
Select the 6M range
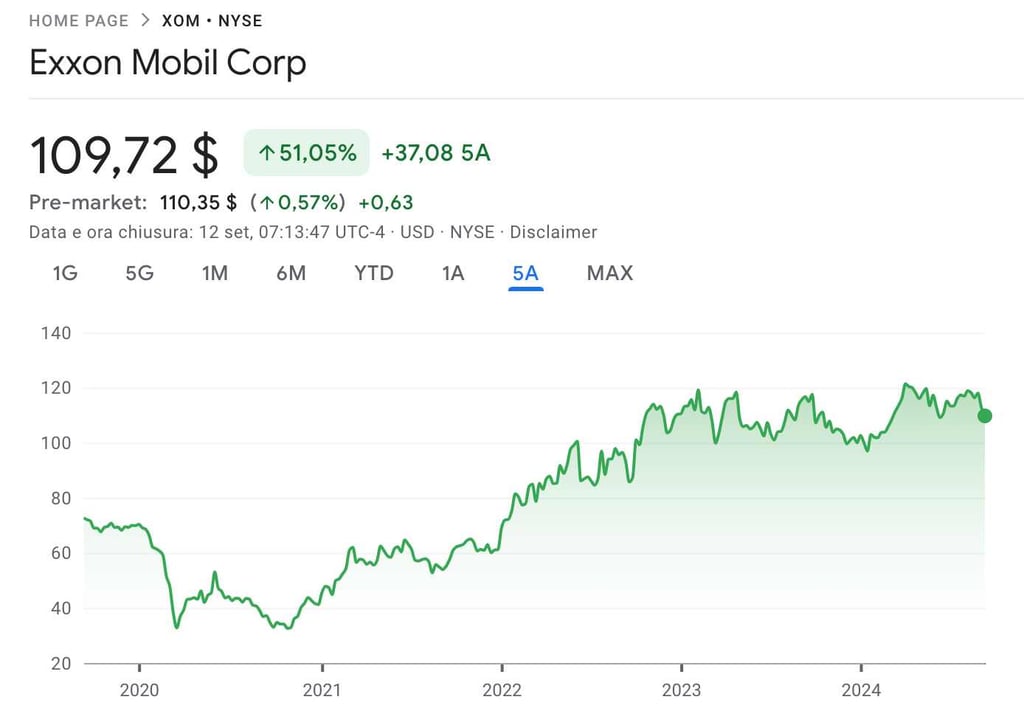[290, 273]
